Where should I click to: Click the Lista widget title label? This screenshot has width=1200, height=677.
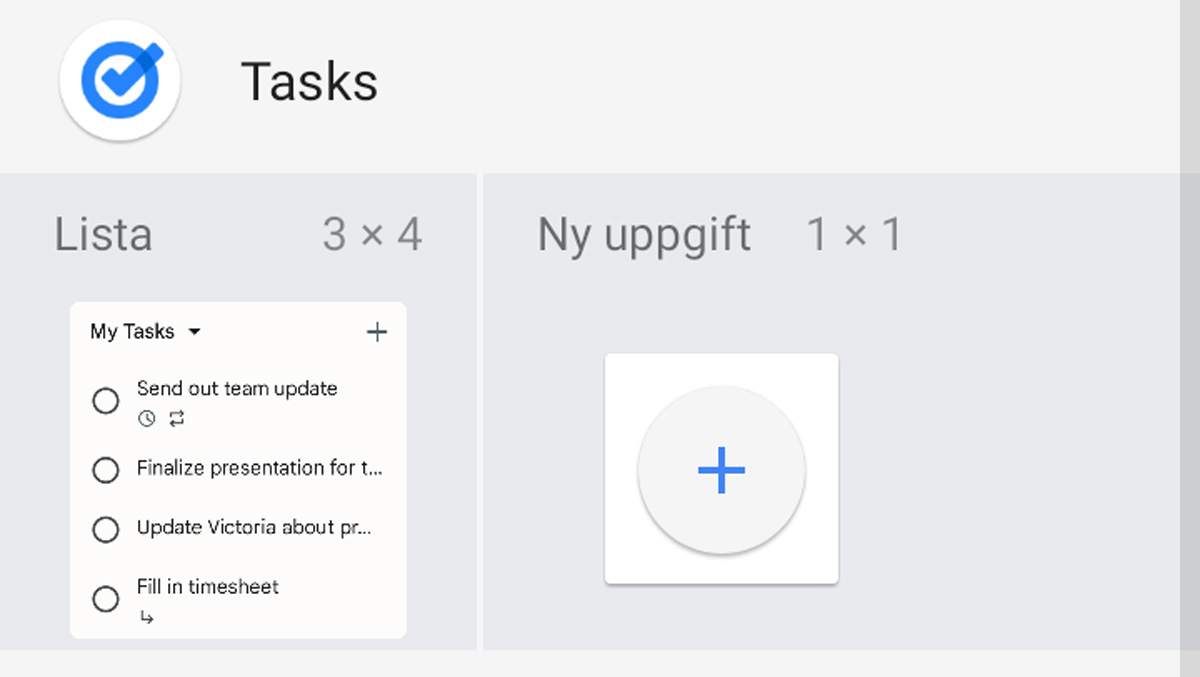pyautogui.click(x=103, y=234)
